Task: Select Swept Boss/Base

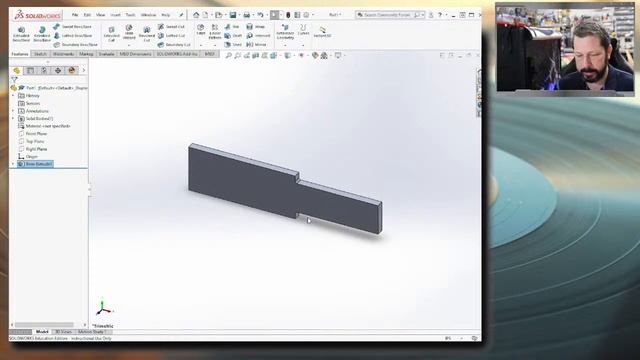Action: (73, 27)
